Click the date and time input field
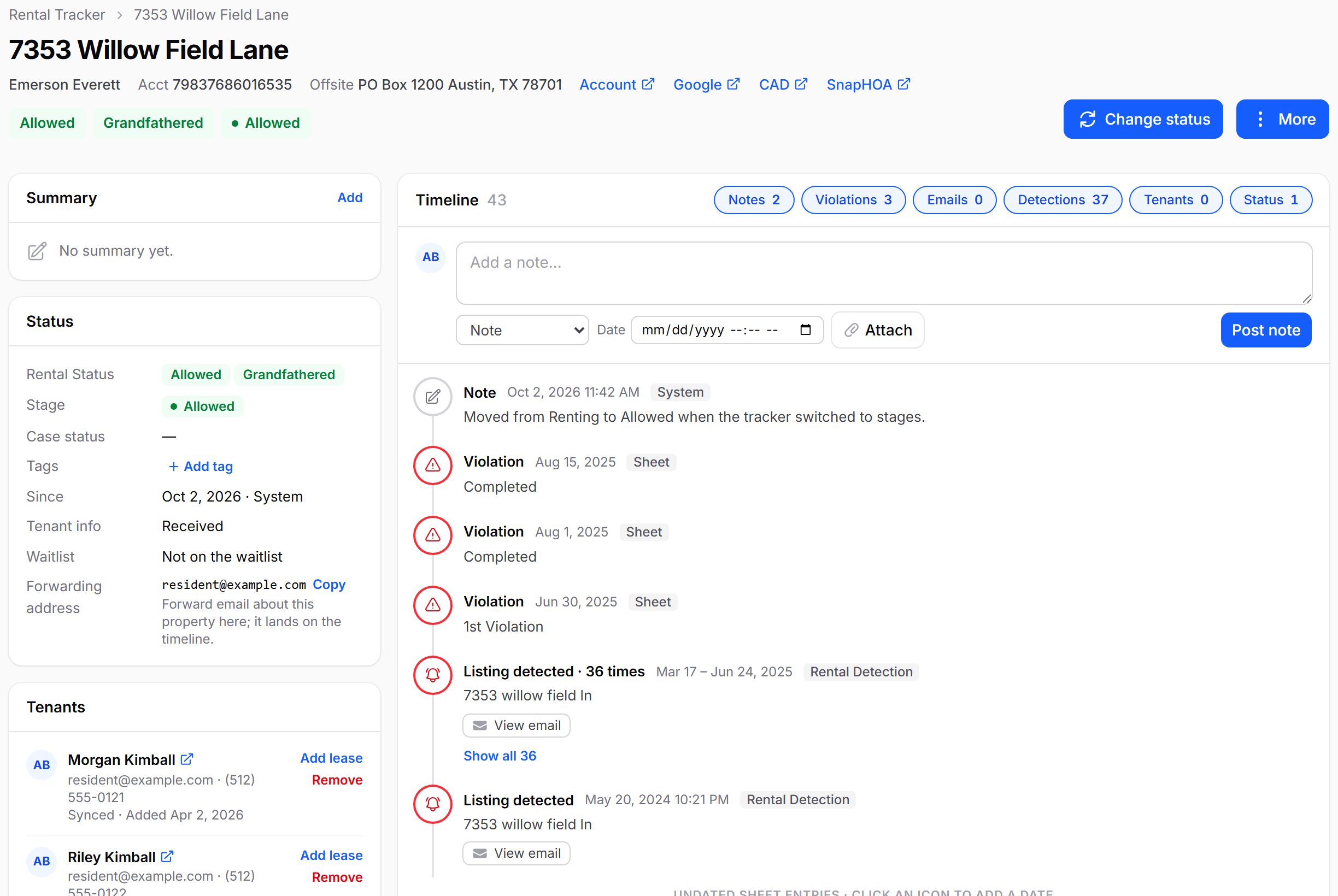This screenshot has height=896, width=1338. pyautogui.click(x=726, y=331)
